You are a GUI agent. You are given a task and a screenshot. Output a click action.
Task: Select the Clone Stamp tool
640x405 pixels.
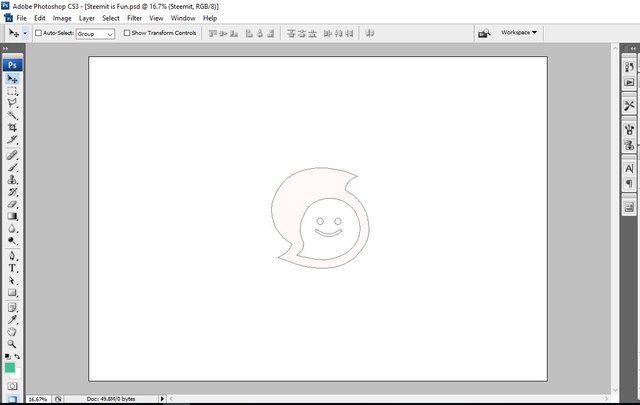(12, 180)
